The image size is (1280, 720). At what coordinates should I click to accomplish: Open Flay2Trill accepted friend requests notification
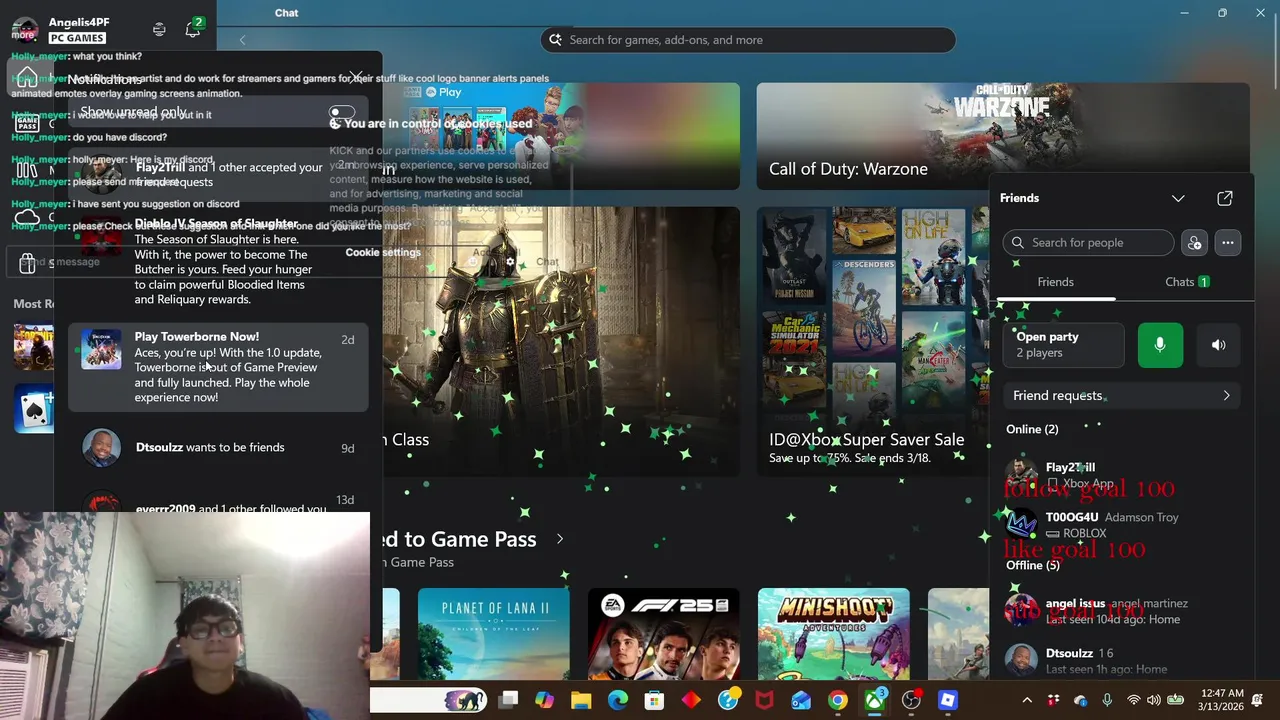pos(218,175)
